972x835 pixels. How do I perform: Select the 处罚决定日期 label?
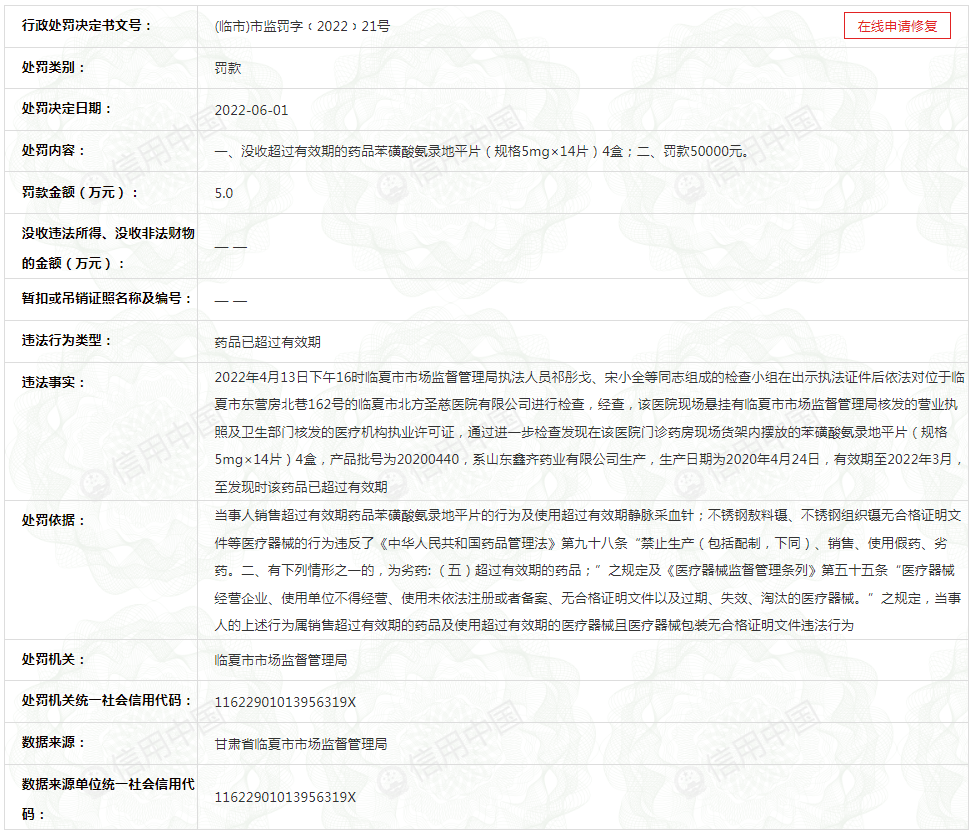(67, 109)
